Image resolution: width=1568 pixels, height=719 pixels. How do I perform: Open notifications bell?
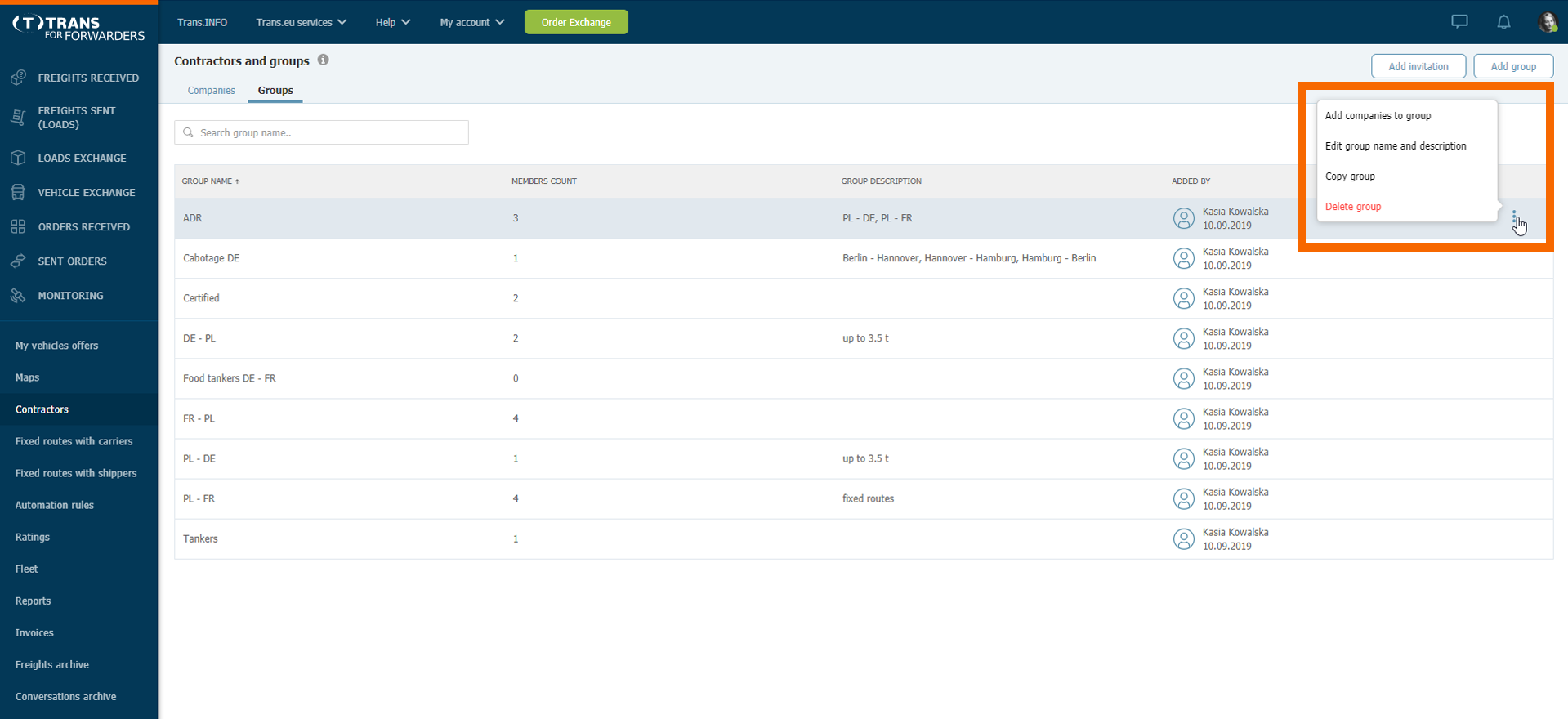click(x=1503, y=22)
